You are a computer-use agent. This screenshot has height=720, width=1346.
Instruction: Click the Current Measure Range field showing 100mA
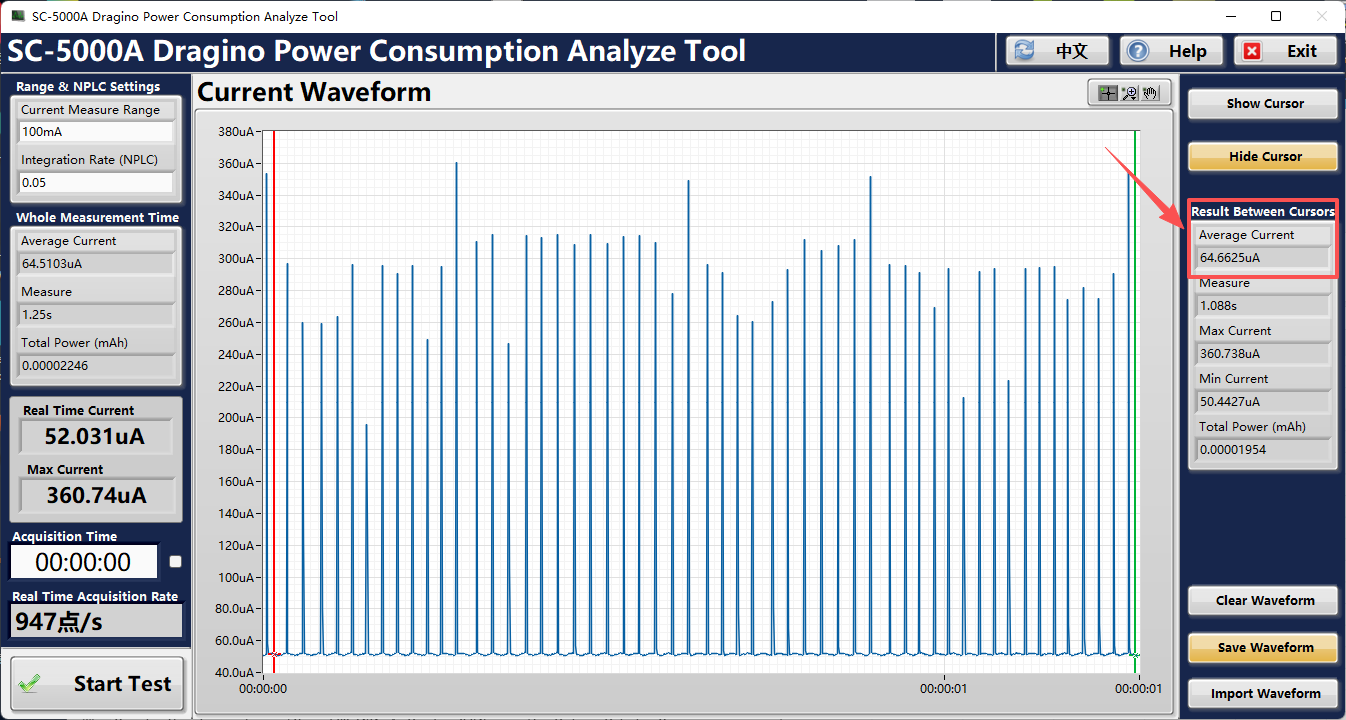(96, 132)
